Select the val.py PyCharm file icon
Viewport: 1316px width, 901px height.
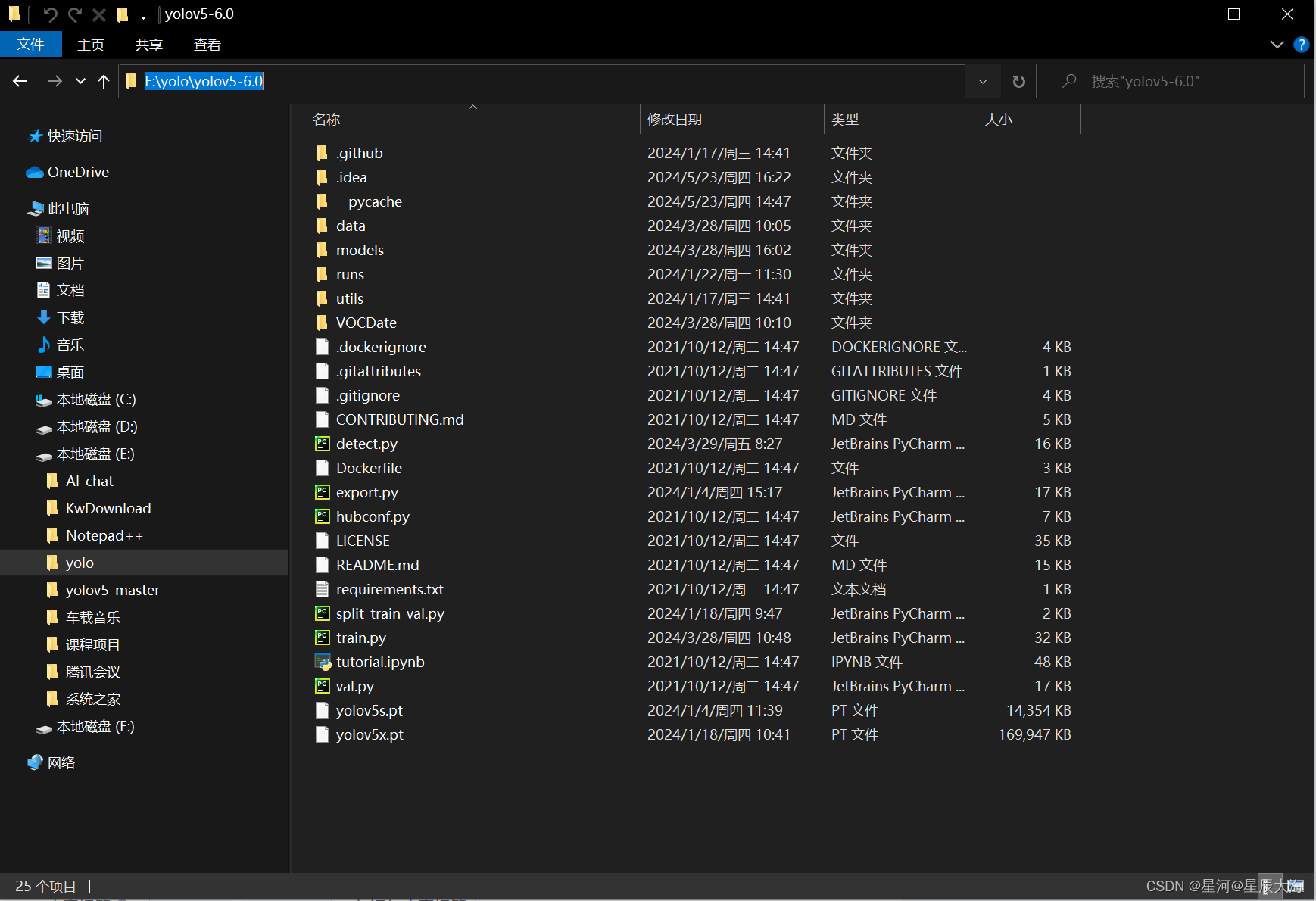click(323, 686)
